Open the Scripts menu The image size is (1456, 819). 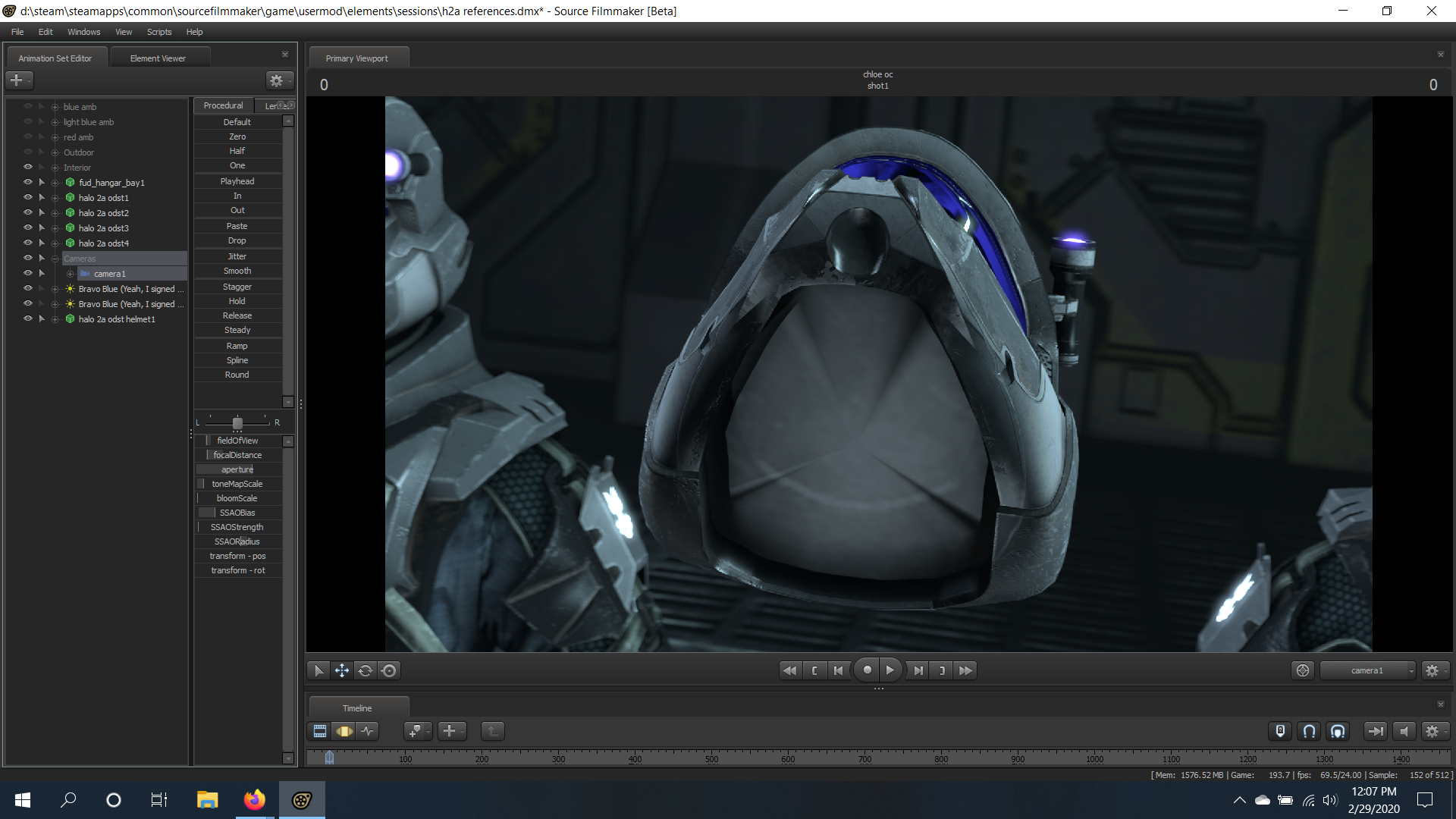(159, 32)
